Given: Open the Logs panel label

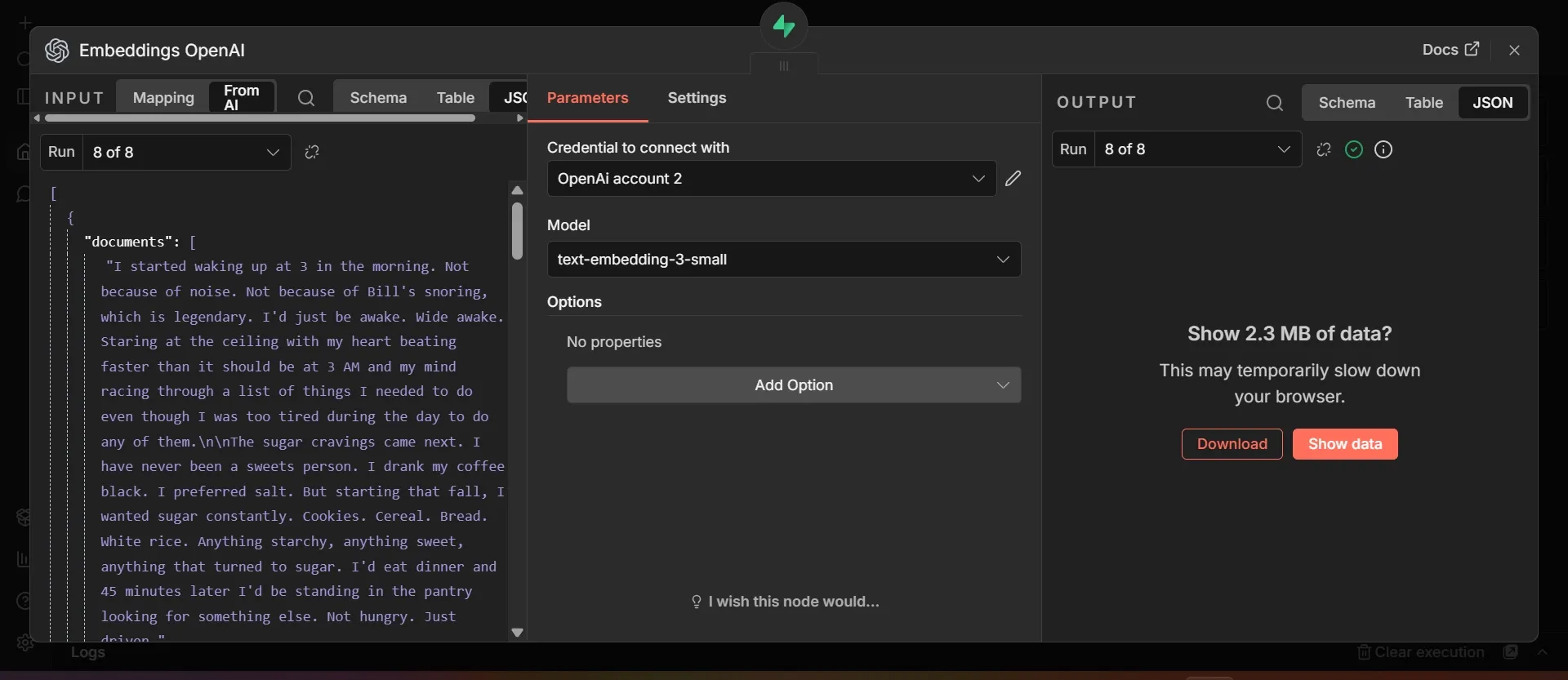Looking at the screenshot, I should (x=88, y=652).
